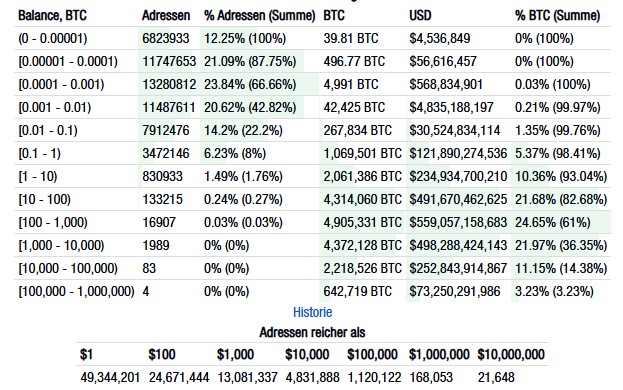Click the Balance, BTC column header
The width and height of the screenshot is (623, 390).
click(x=52, y=15)
